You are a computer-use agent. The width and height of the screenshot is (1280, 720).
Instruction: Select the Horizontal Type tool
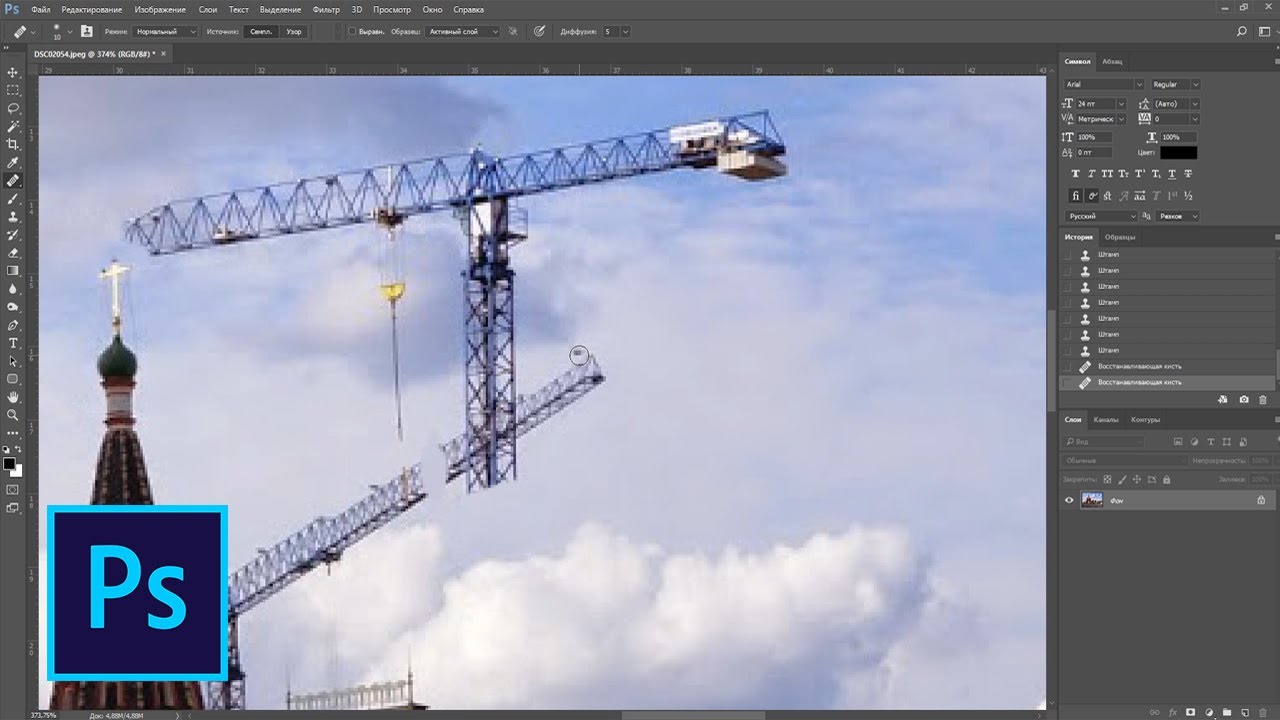pyautogui.click(x=13, y=343)
